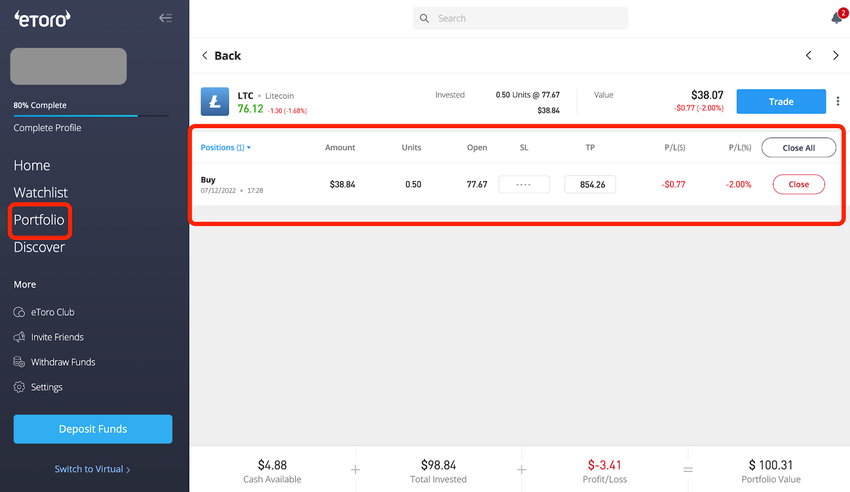Viewport: 850px width, 492px height.
Task: Click Switch to Virtual link
Action: click(x=92, y=469)
